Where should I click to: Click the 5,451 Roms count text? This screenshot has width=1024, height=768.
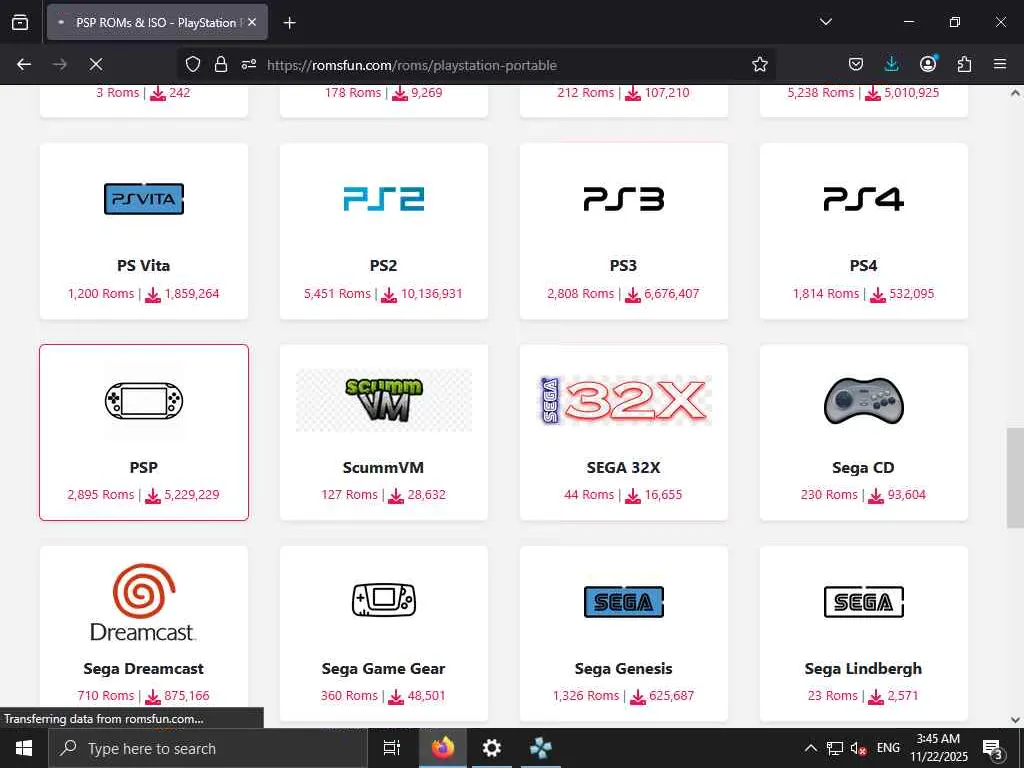337,294
